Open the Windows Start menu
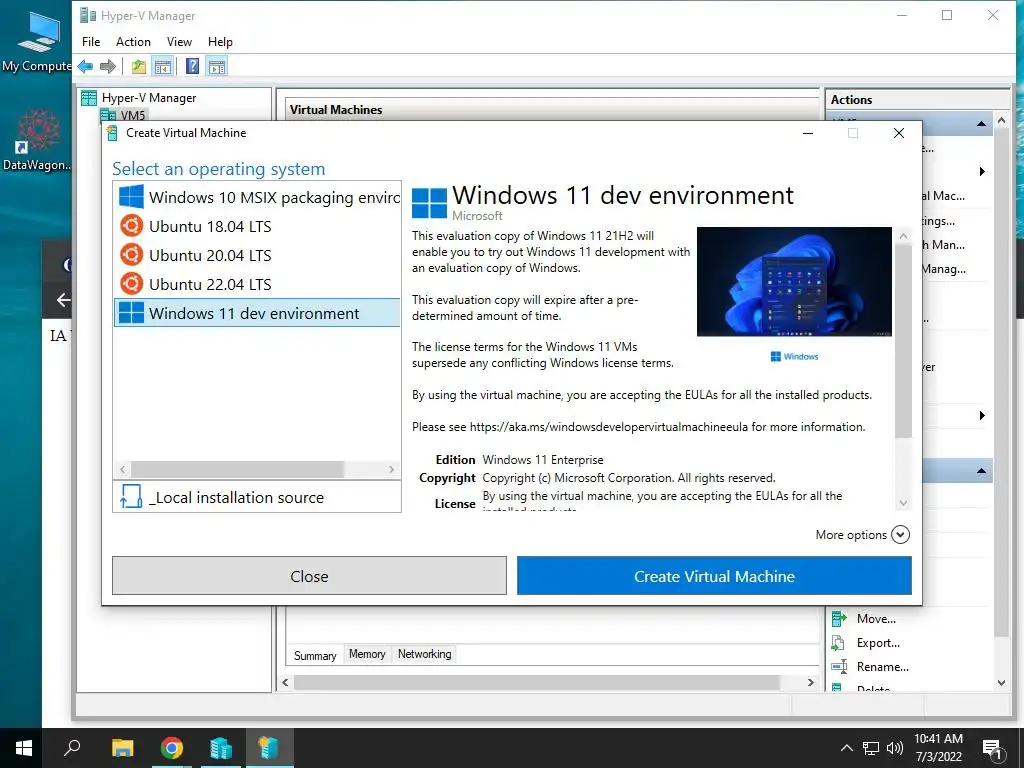The width and height of the screenshot is (1024, 768). tap(24, 748)
